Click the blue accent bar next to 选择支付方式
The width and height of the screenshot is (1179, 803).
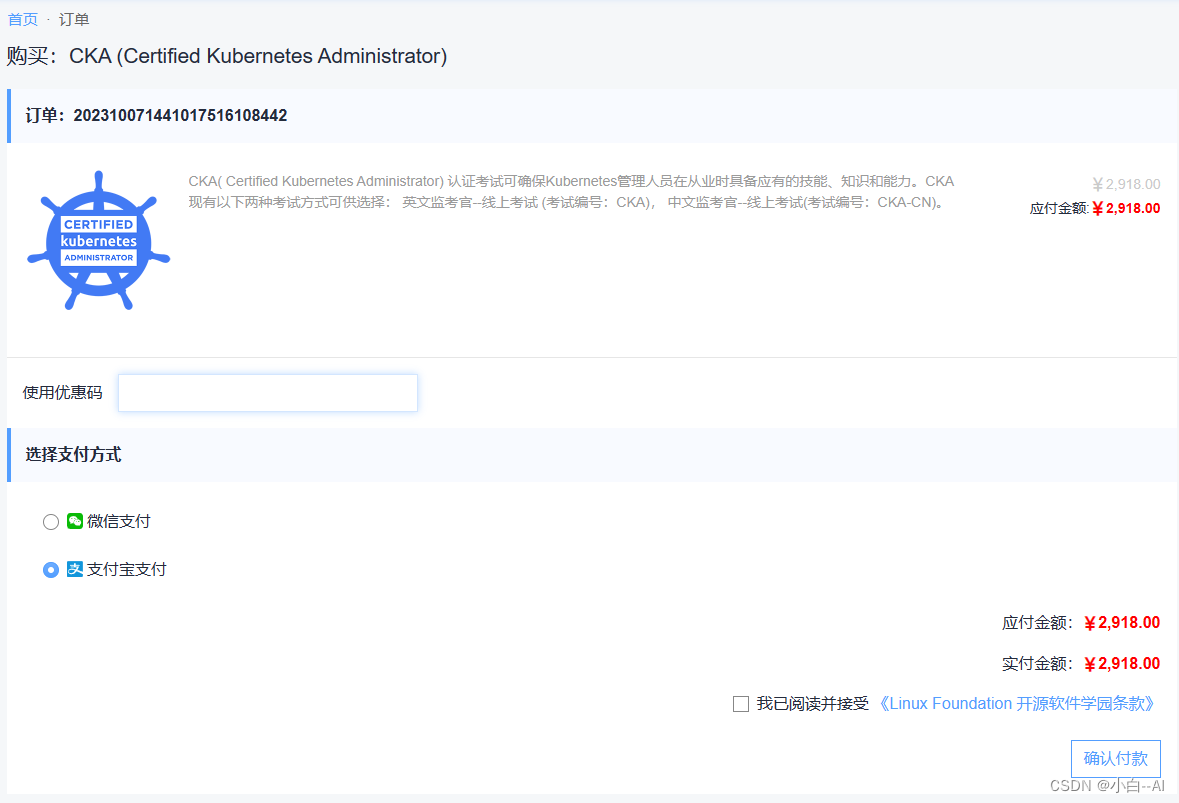point(10,454)
